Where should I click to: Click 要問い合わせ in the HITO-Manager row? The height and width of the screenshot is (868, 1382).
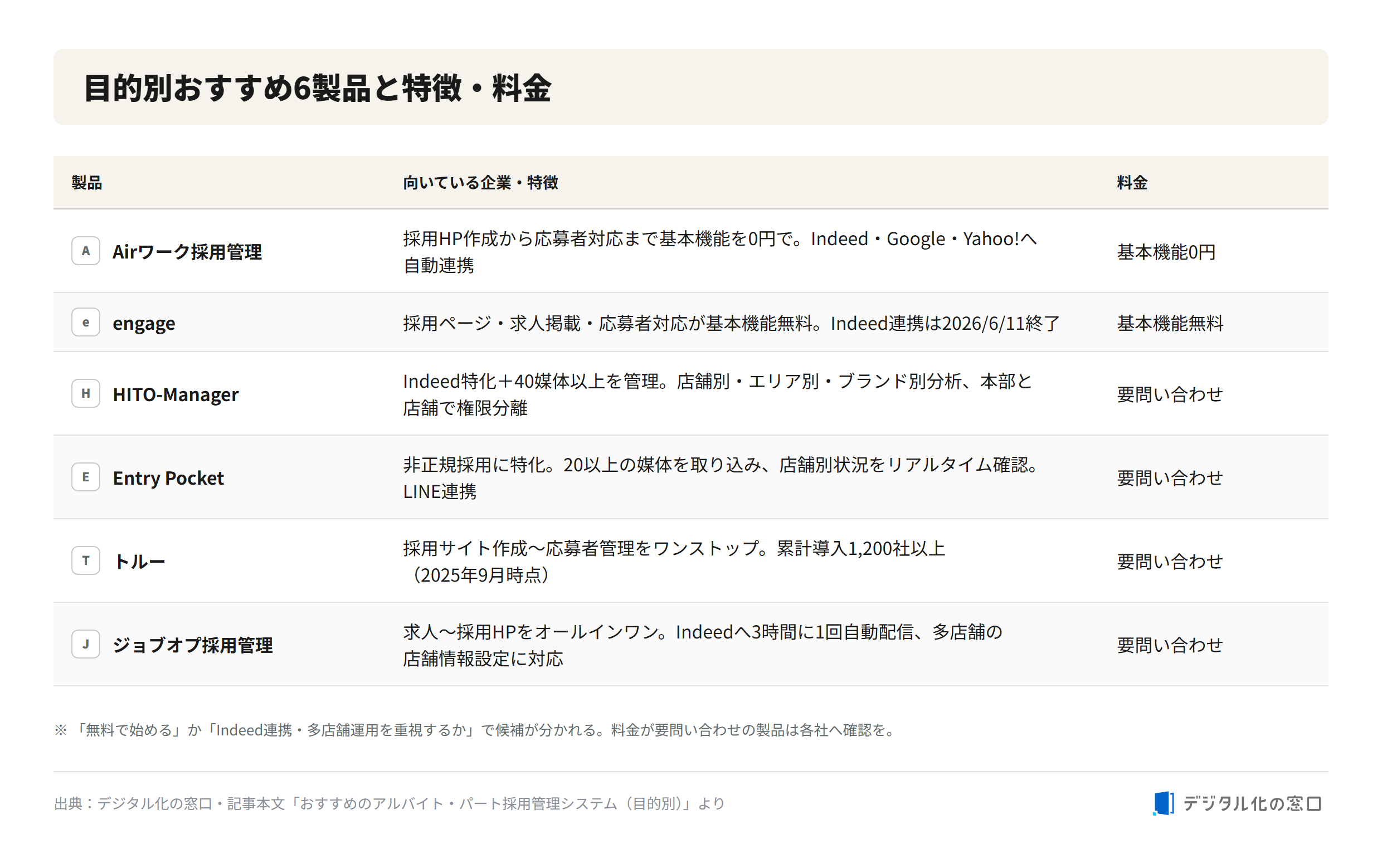pyautogui.click(x=1170, y=394)
